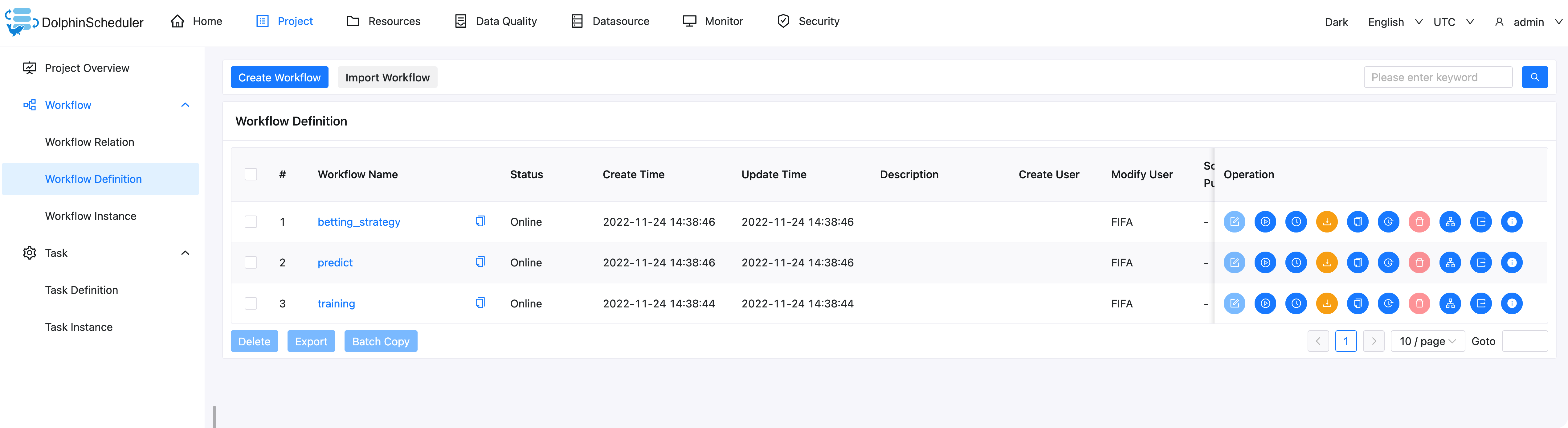Copy the betting_strategy workflow name

point(480,221)
